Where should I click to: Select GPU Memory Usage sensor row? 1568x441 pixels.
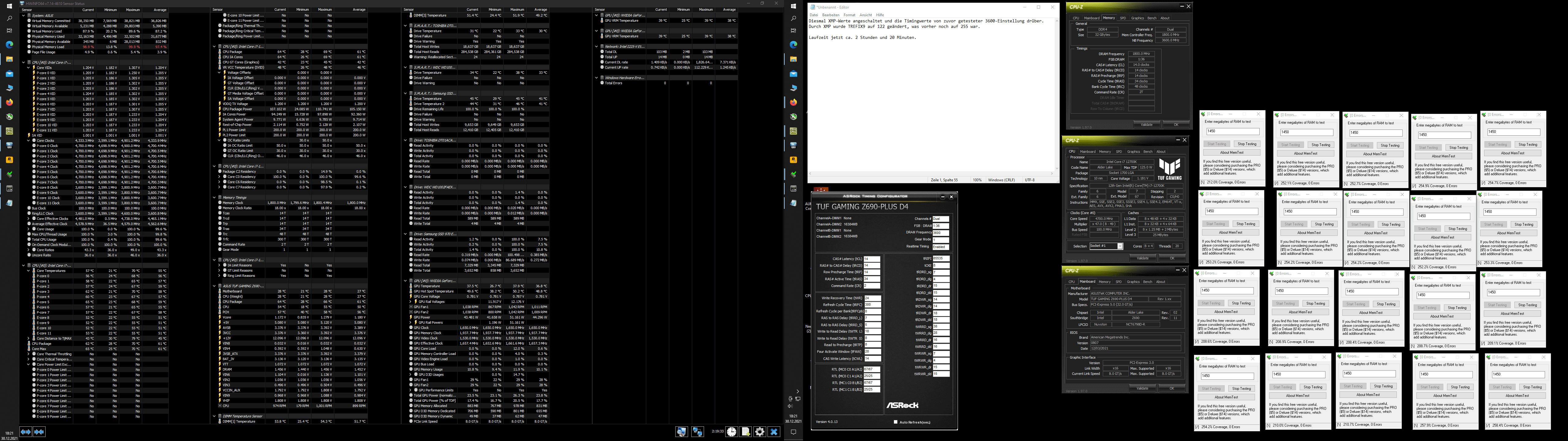click(x=480, y=369)
